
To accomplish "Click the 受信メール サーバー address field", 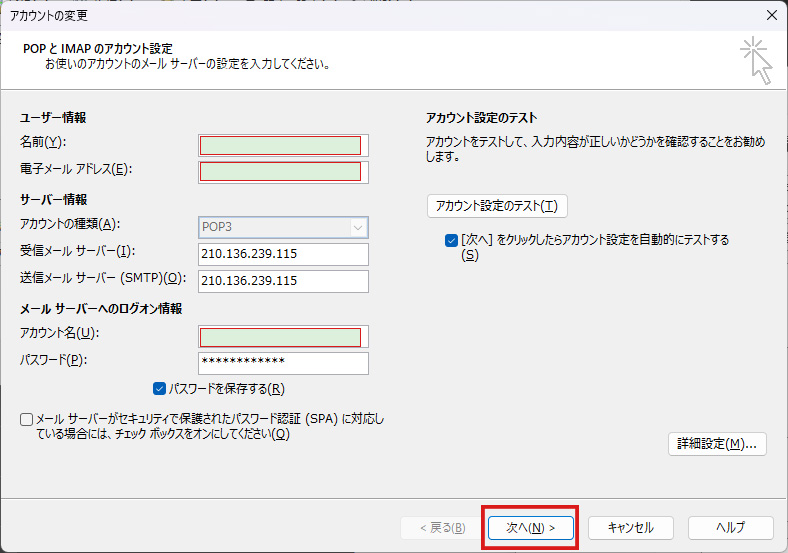I will (283, 254).
